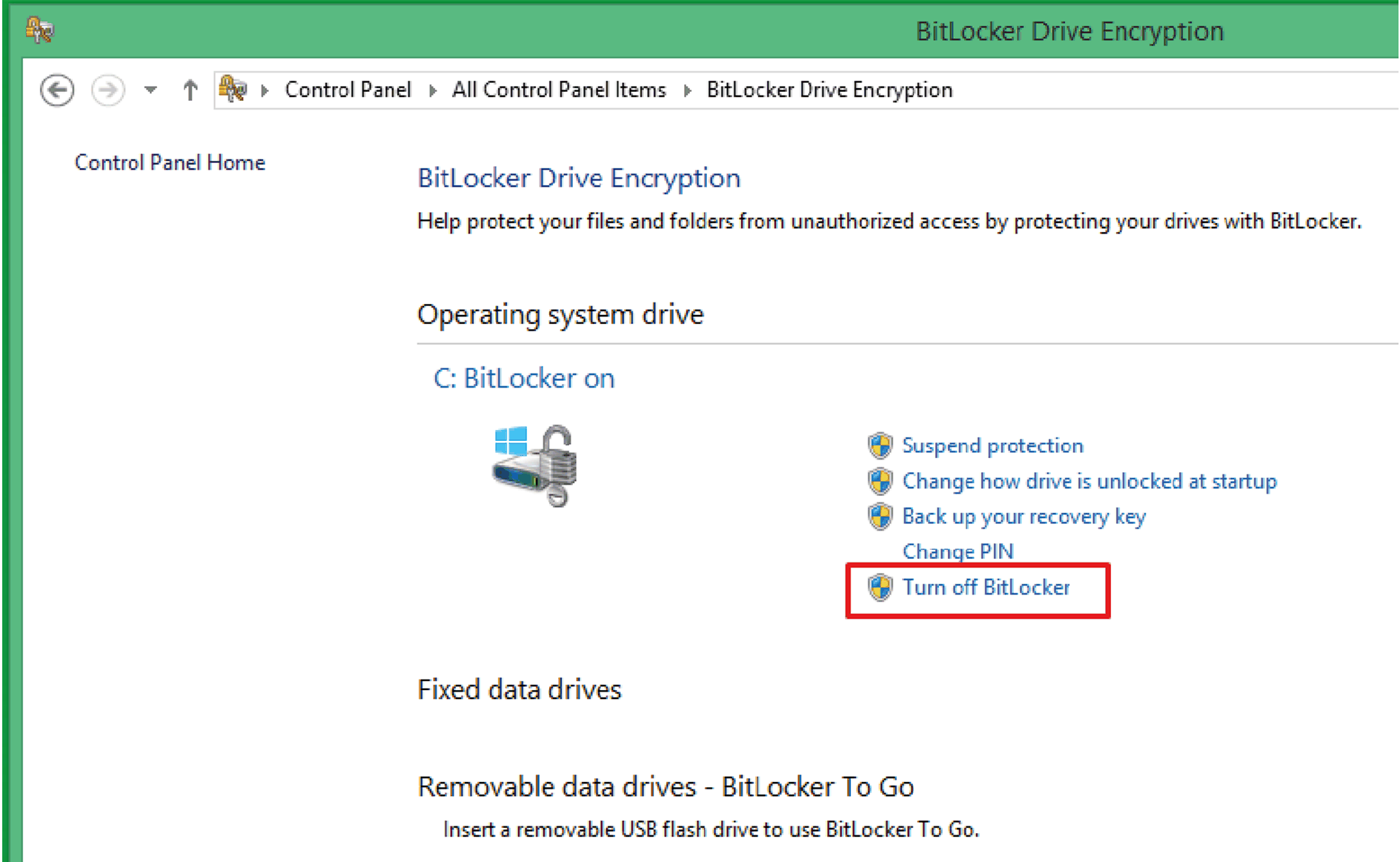Open the Control Panel Home link
This screenshot has height=862, width=1400.
coord(170,162)
